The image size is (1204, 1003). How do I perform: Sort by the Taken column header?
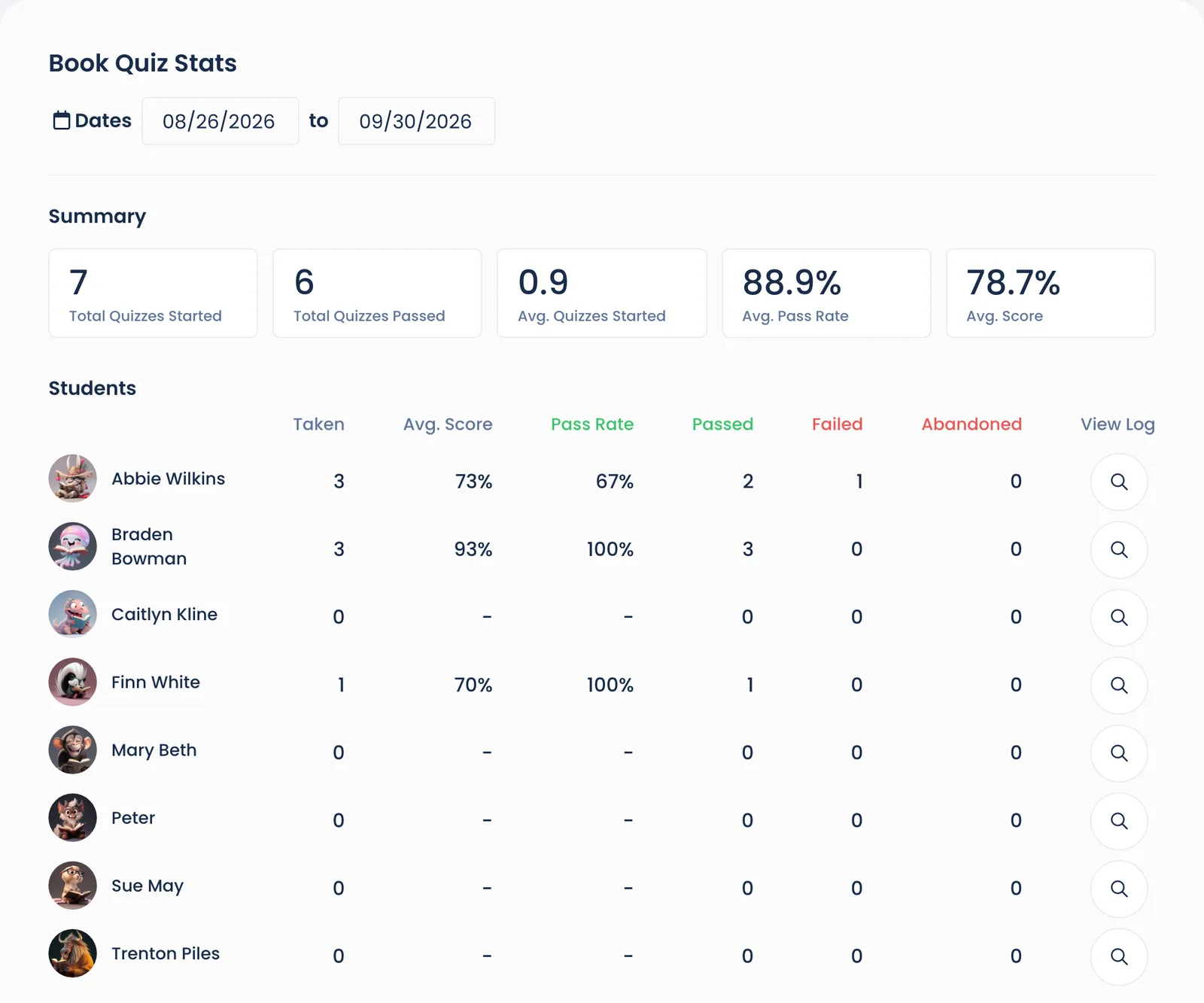(319, 424)
